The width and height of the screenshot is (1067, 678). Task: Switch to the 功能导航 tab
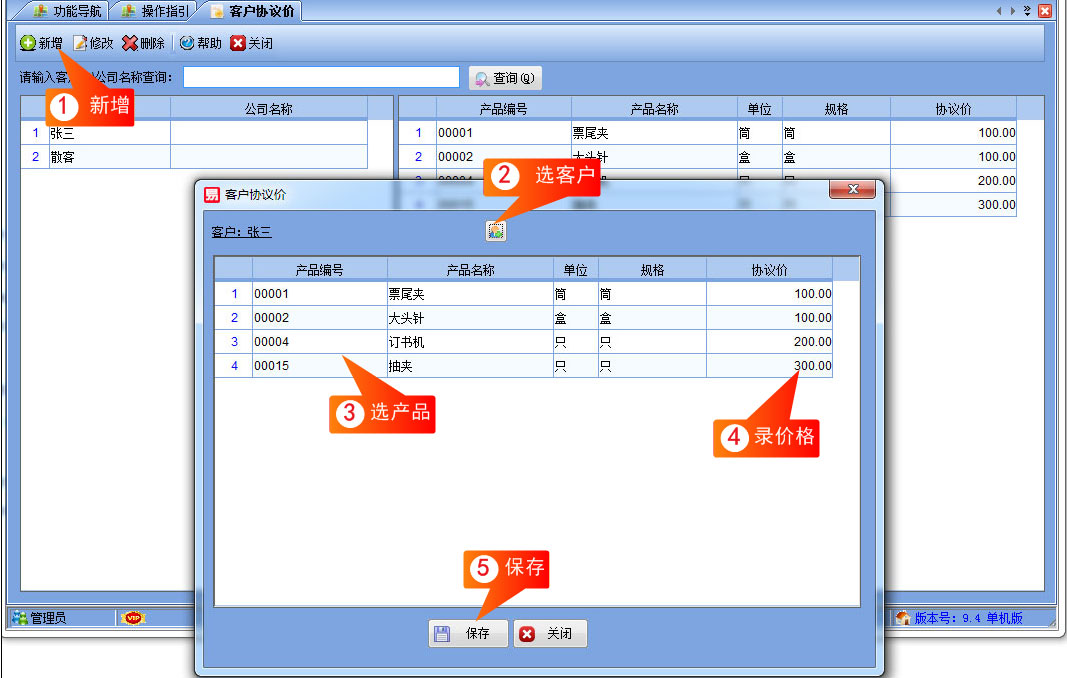[67, 11]
